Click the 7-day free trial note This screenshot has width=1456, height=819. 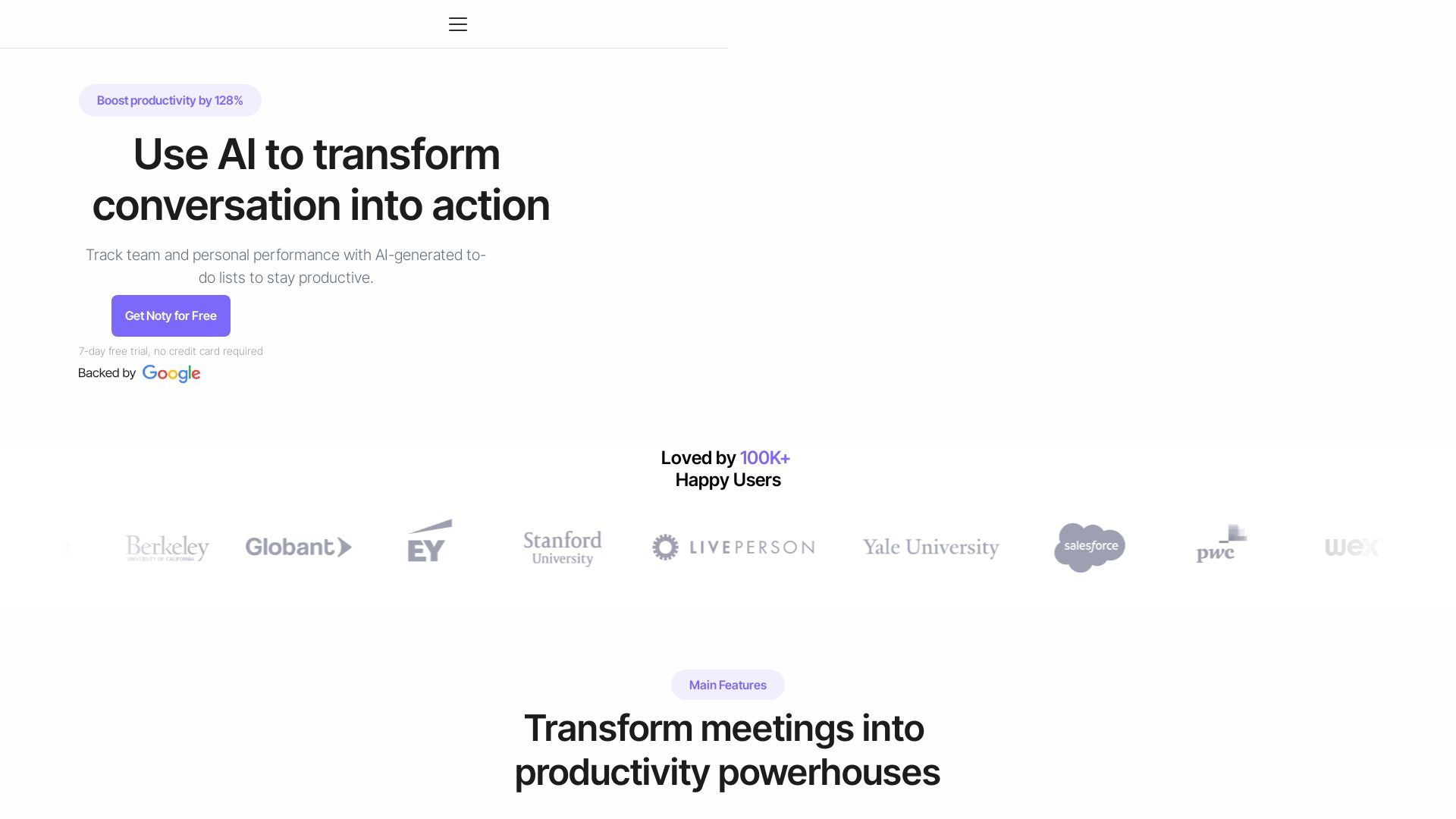pyautogui.click(x=171, y=351)
